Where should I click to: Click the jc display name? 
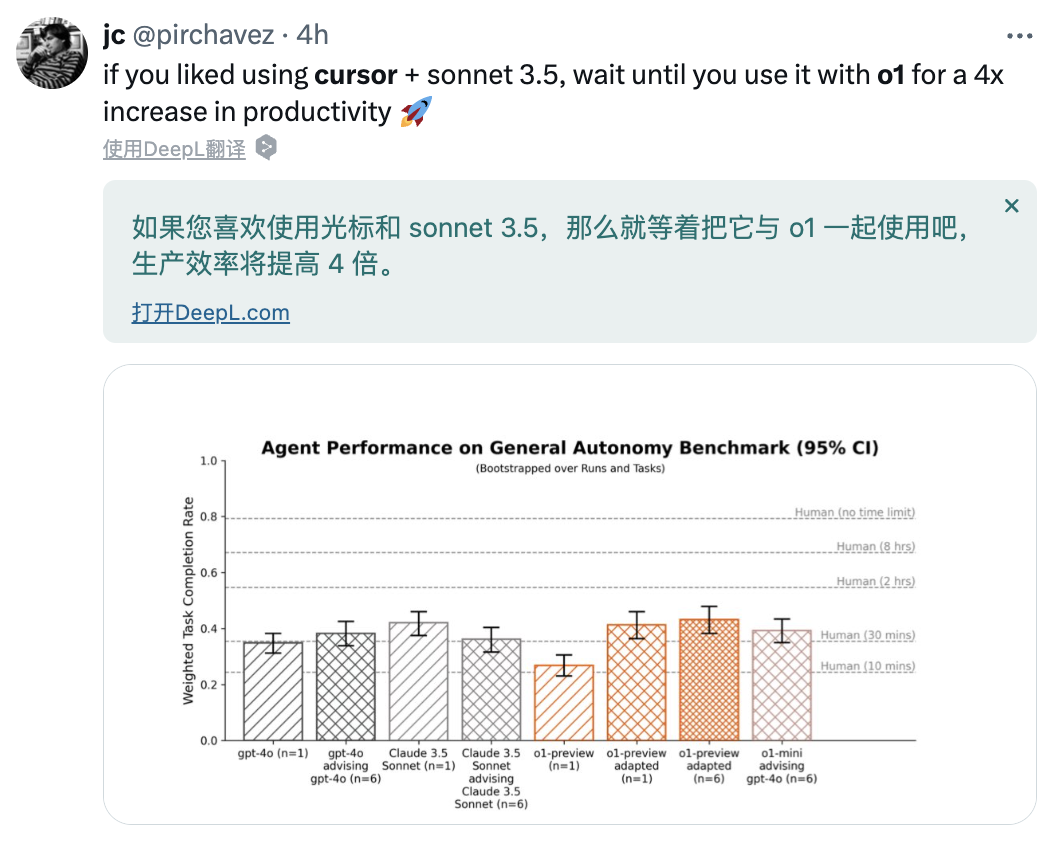[114, 35]
